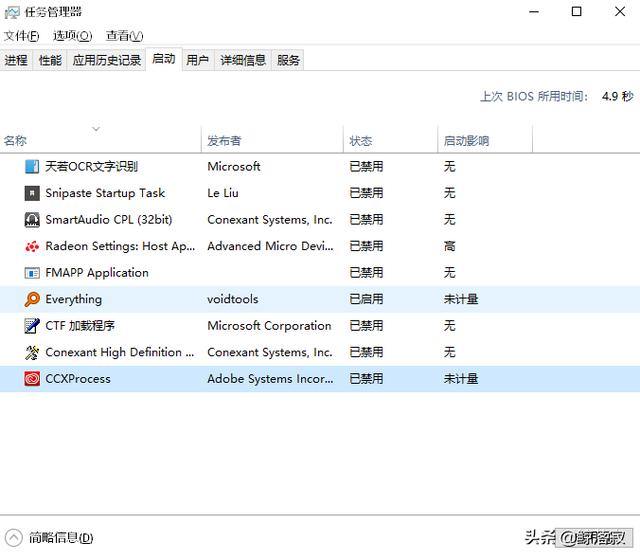Viewport: 640px width, 560px height.
Task: Click 已禁用 status in CCXProcess row
Action: coord(366,379)
